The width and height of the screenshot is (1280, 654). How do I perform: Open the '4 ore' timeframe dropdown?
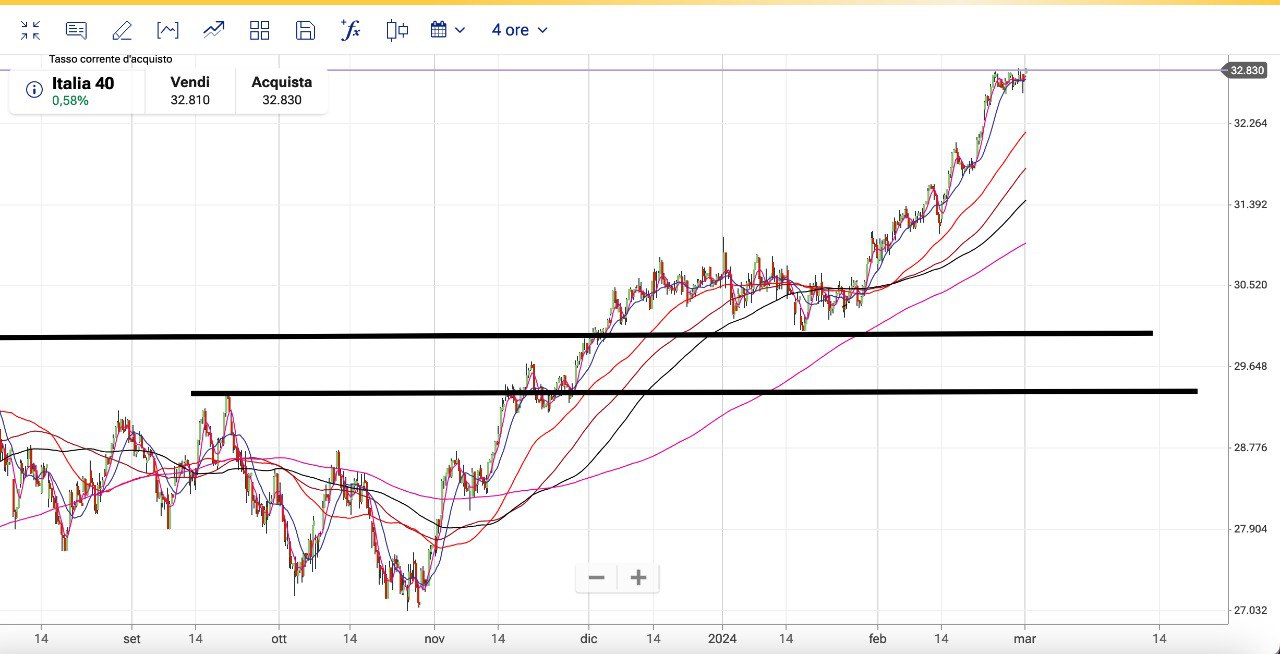click(519, 30)
